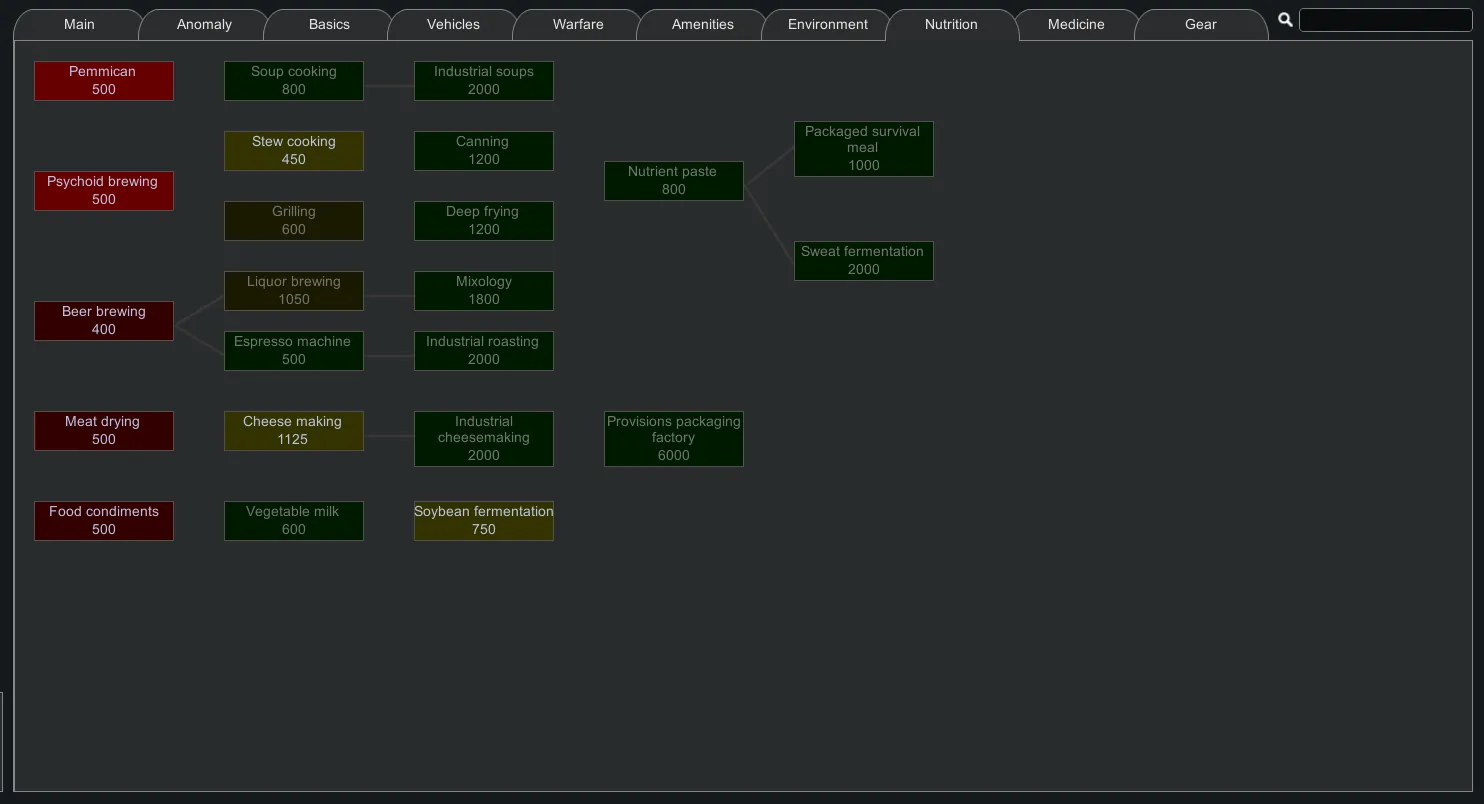Click the Stew cooking research node
Viewport: 1484px width, 804px height.
(294, 150)
